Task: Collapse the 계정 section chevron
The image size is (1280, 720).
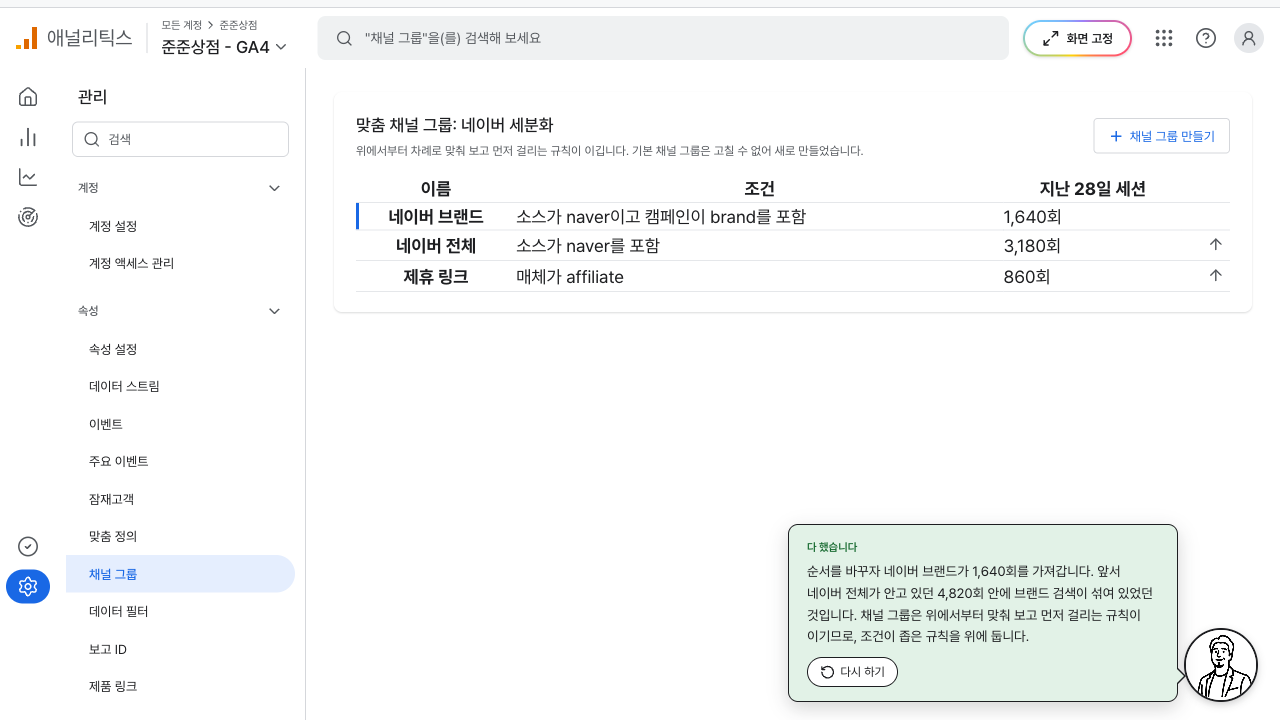Action: coord(275,188)
